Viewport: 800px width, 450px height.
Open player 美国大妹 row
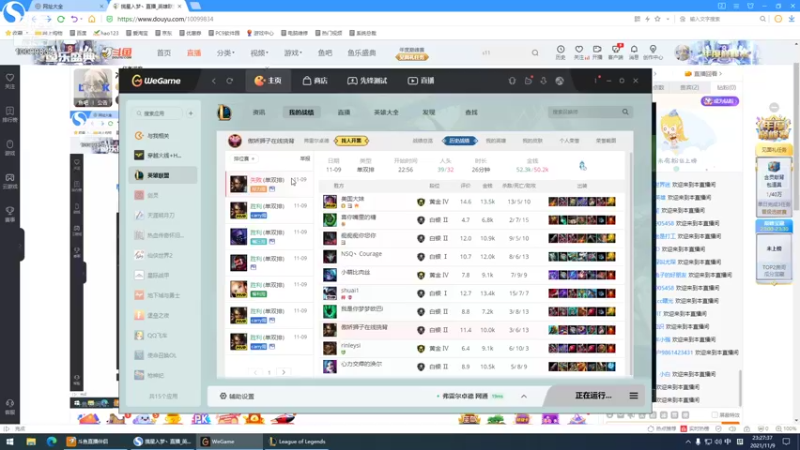coord(472,202)
